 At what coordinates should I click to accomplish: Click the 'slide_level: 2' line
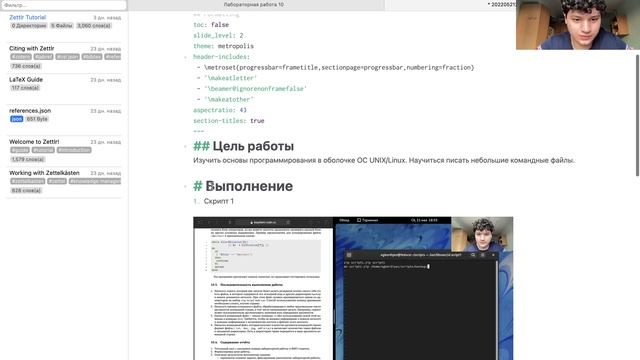coord(218,36)
